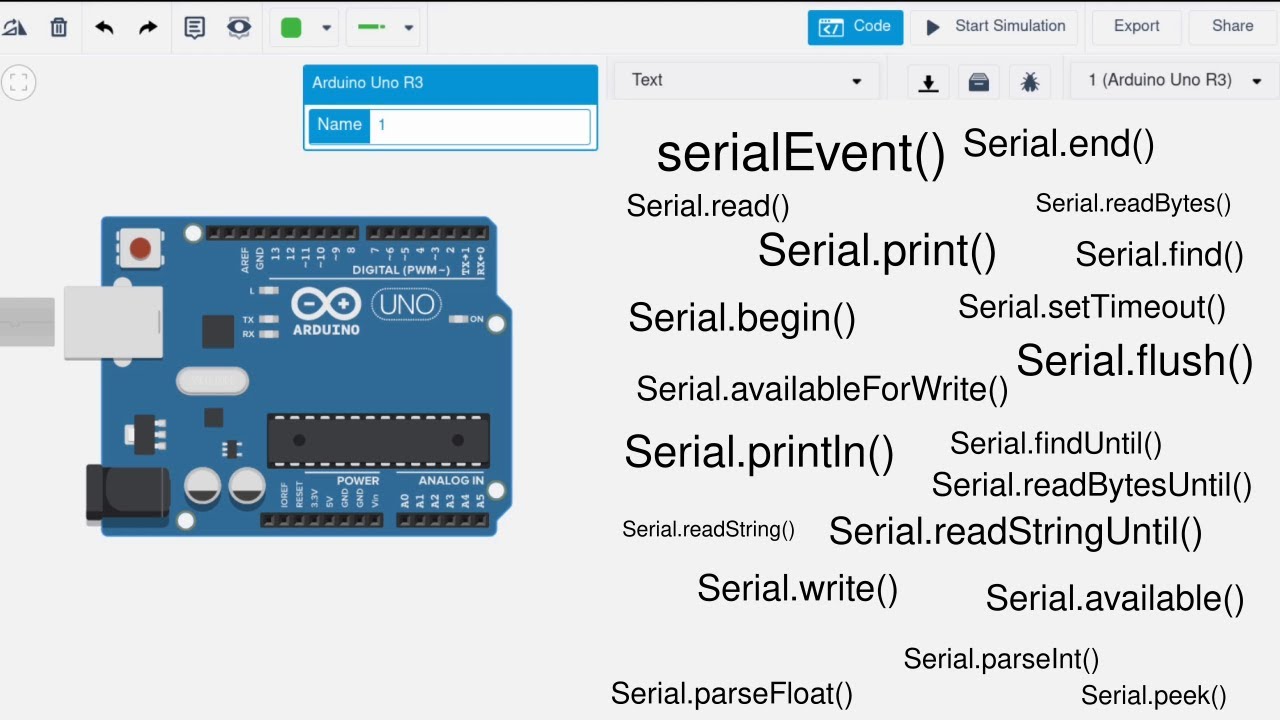Pick the green wire color swatch

tap(291, 28)
